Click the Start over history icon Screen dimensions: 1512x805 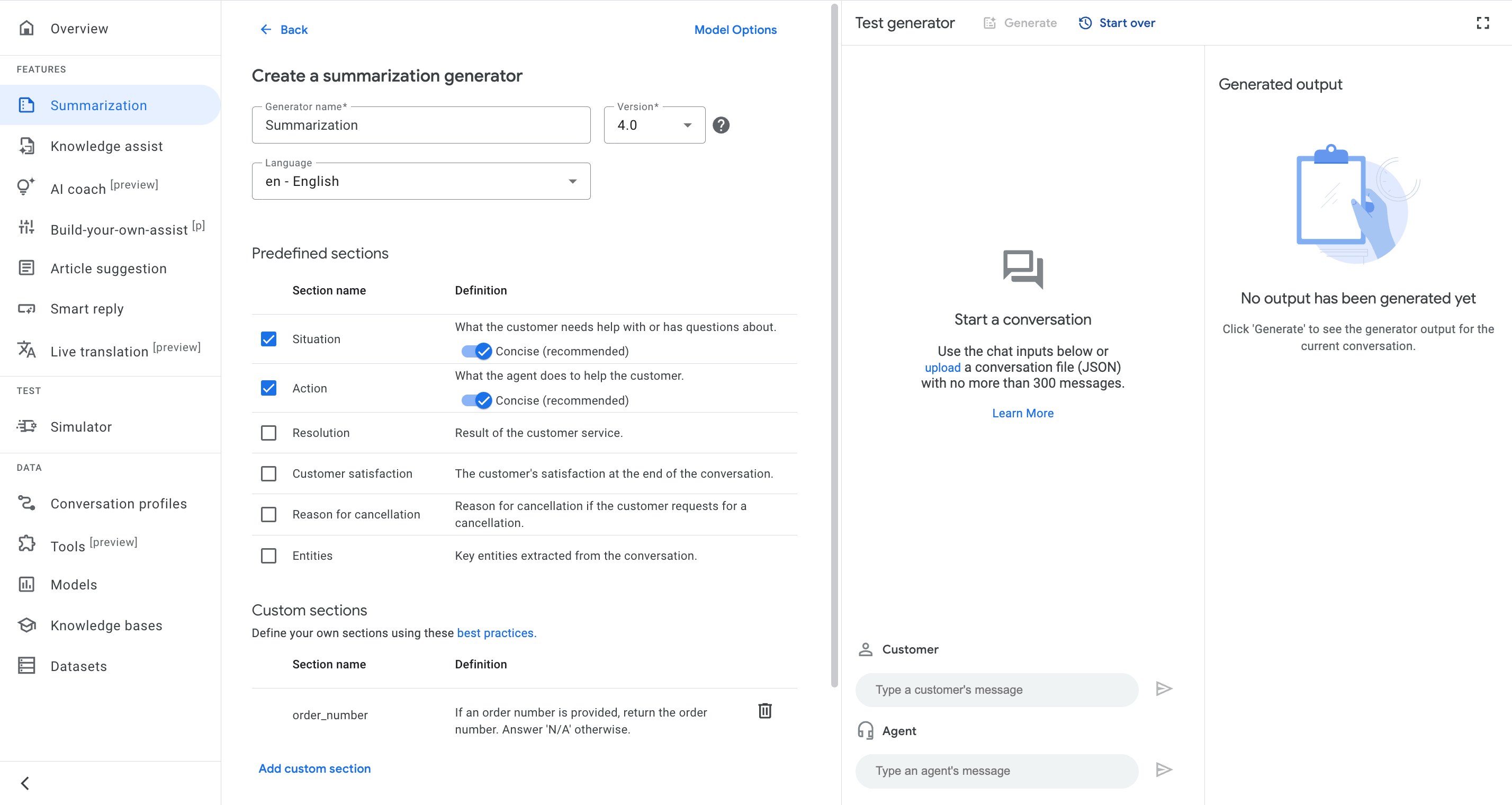(1085, 23)
